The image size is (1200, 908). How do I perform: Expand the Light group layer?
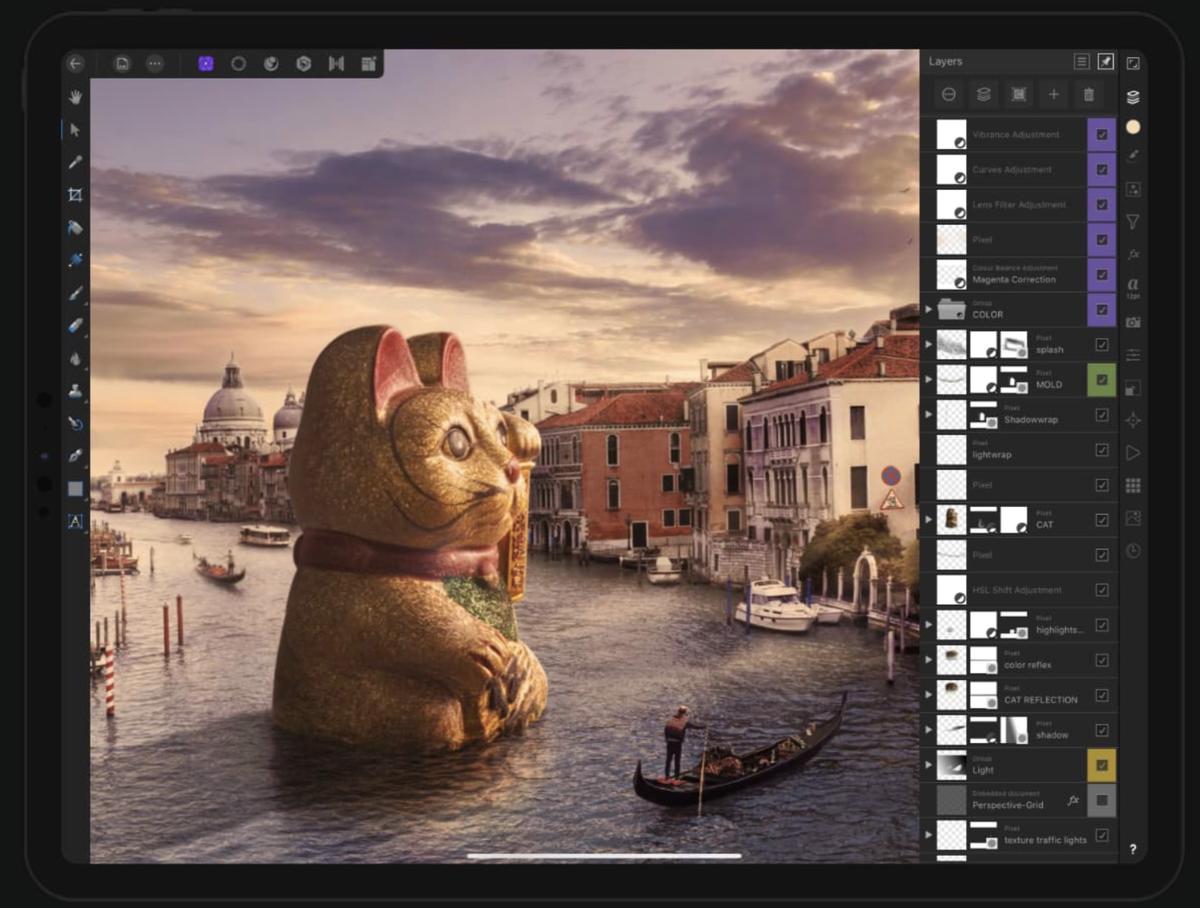929,765
